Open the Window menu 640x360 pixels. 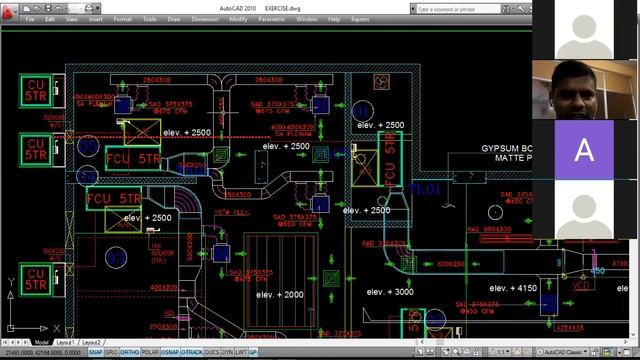[307, 19]
